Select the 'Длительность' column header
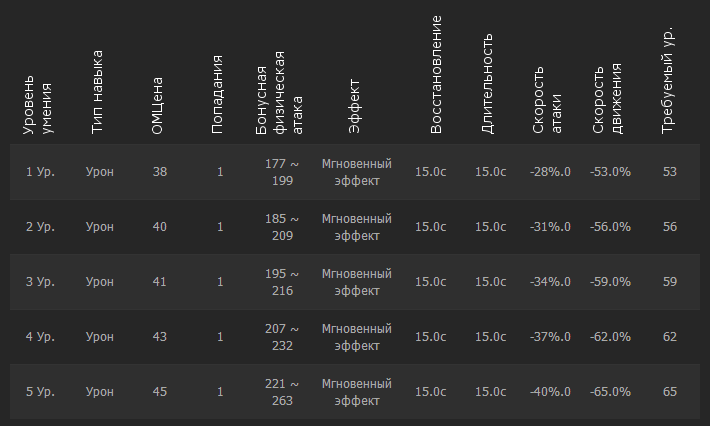The height and width of the screenshot is (426, 710). coord(487,84)
